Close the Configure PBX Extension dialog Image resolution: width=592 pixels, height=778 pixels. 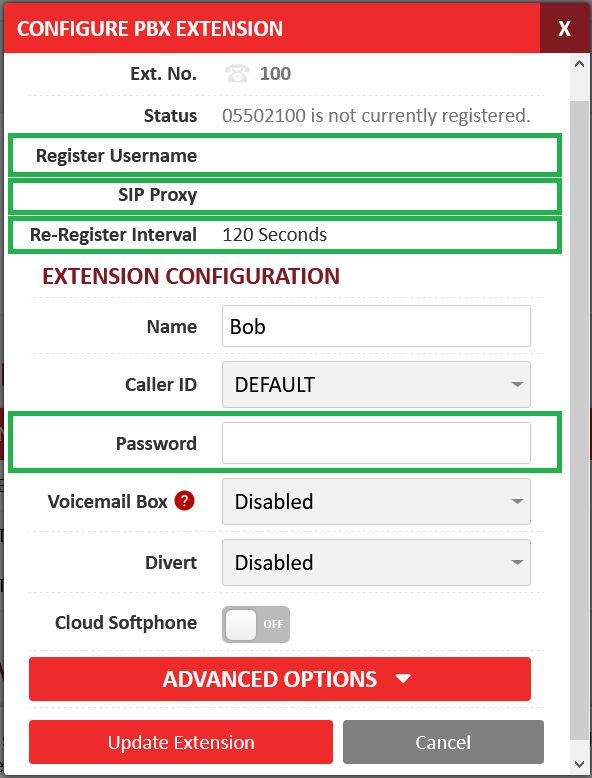point(564,28)
